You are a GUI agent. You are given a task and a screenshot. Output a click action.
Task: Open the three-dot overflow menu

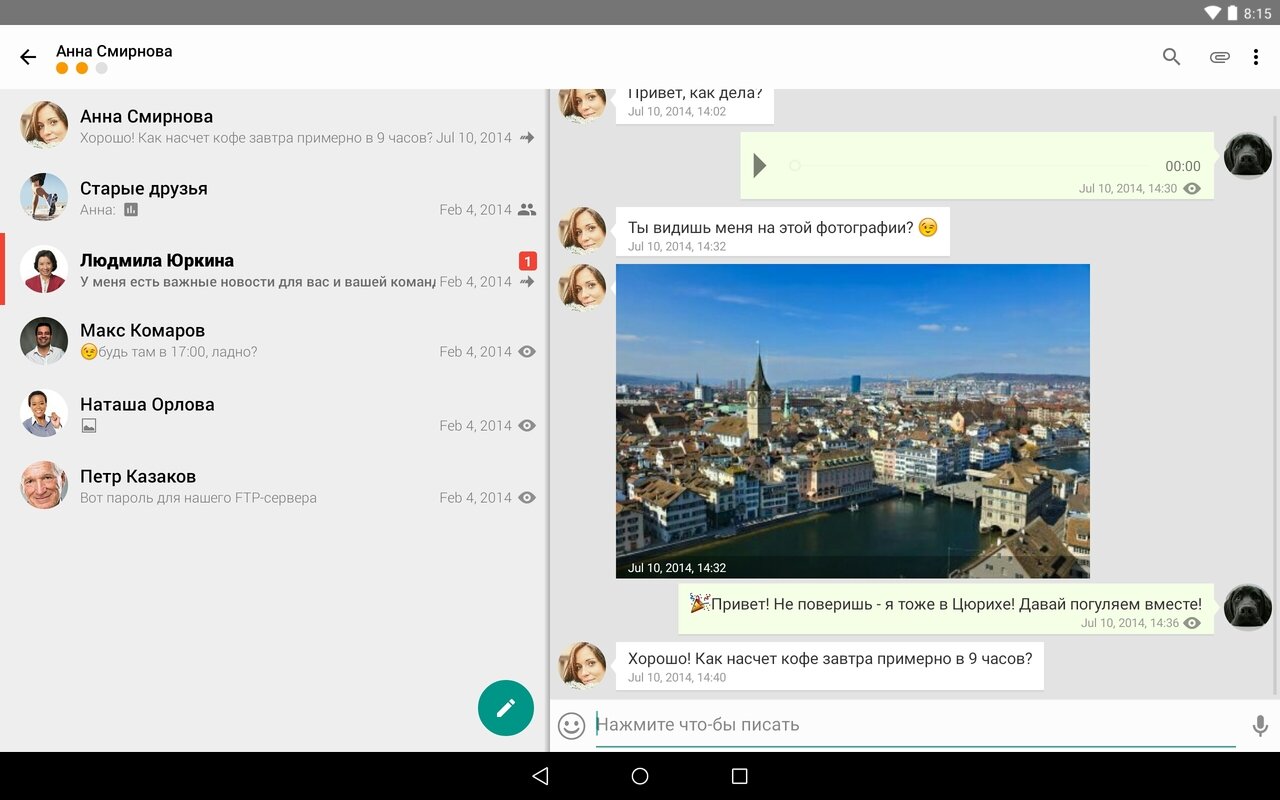(x=1256, y=57)
